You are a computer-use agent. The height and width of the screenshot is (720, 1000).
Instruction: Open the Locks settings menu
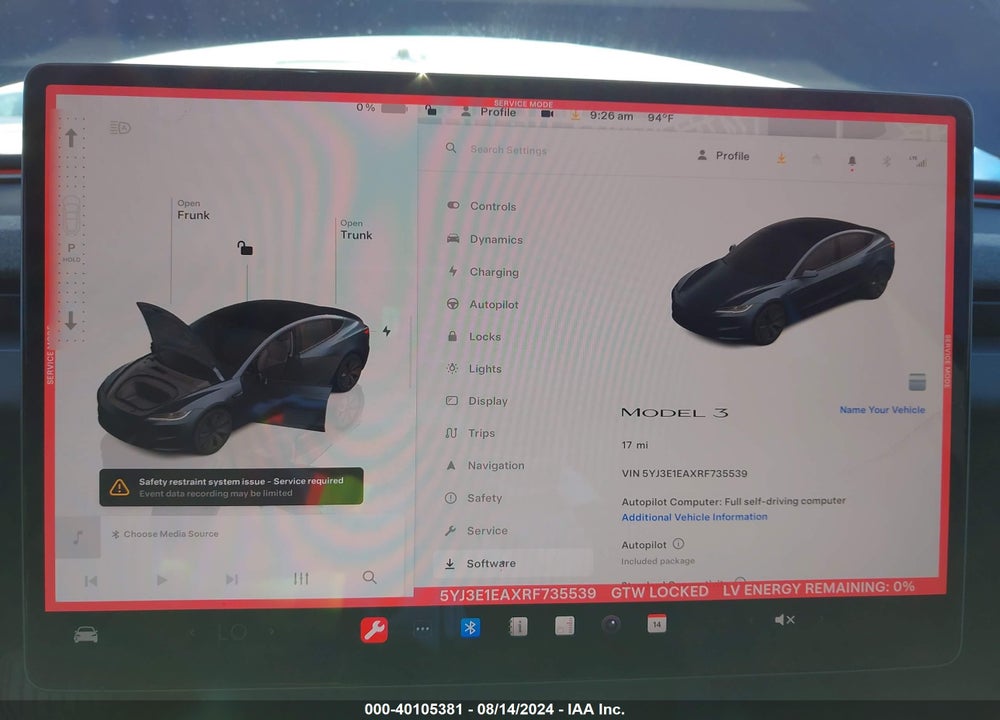coord(474,337)
